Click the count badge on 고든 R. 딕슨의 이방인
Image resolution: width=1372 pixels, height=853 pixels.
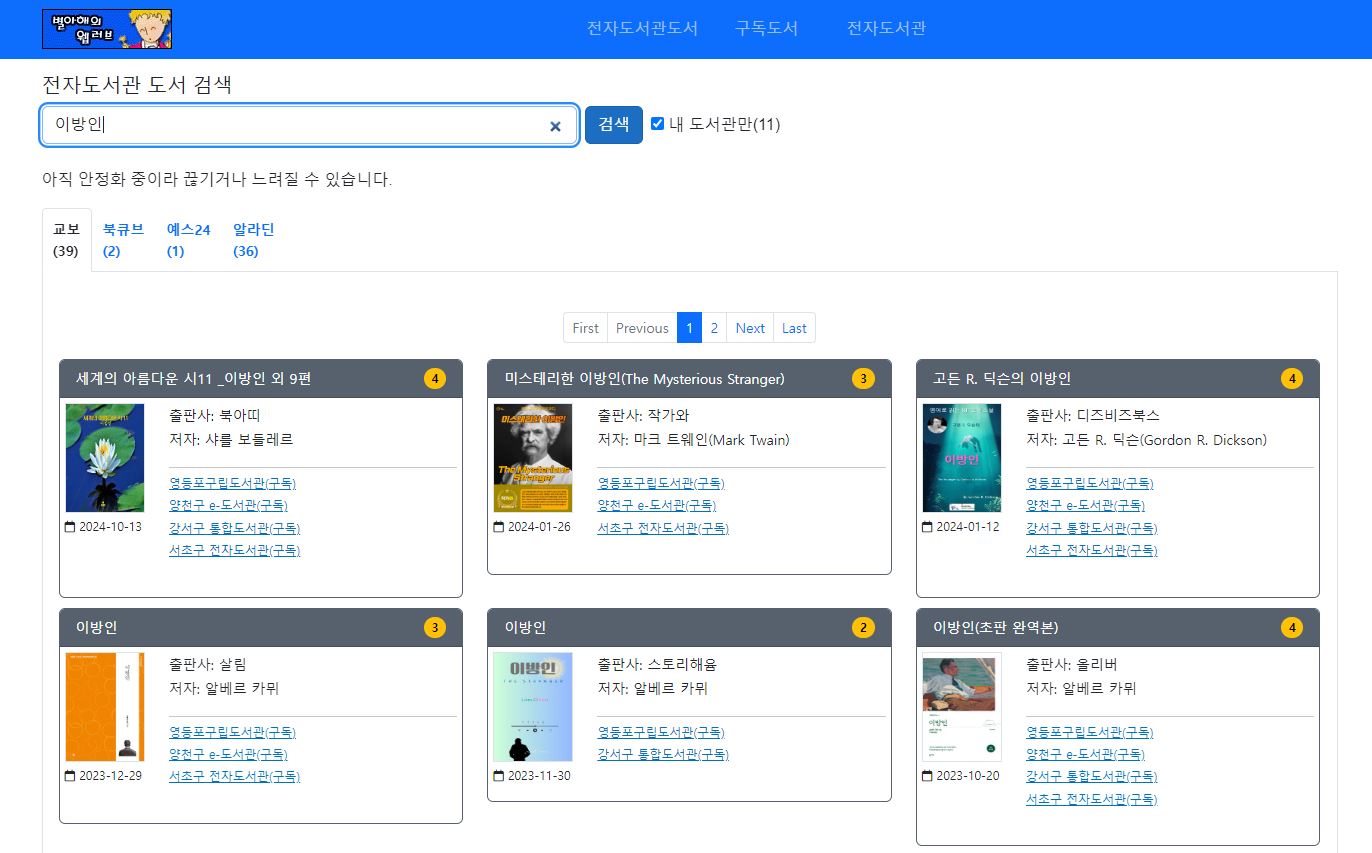1291,379
